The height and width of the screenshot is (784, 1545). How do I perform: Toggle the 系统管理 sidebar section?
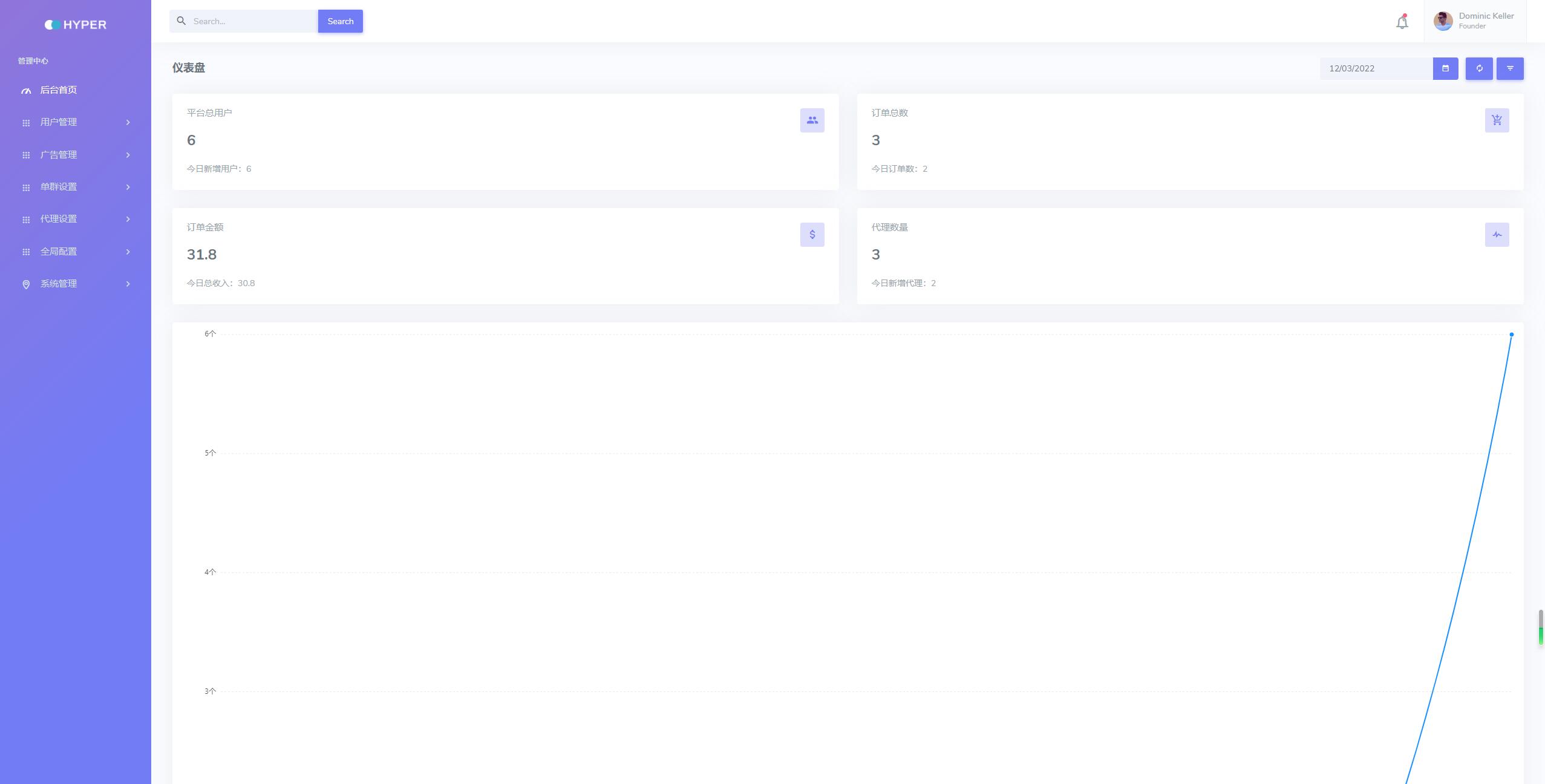75,283
